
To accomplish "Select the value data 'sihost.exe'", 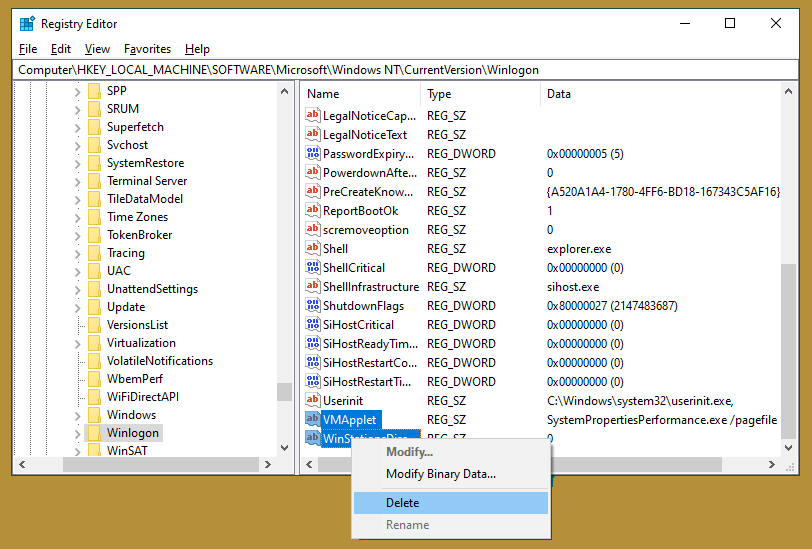I will pos(573,287).
